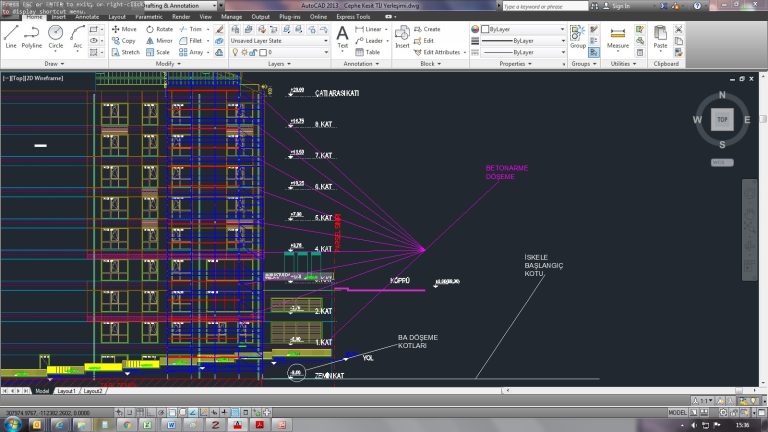Viewport: 768px width, 432px height.
Task: Select the Polyline tool
Action: (32, 35)
